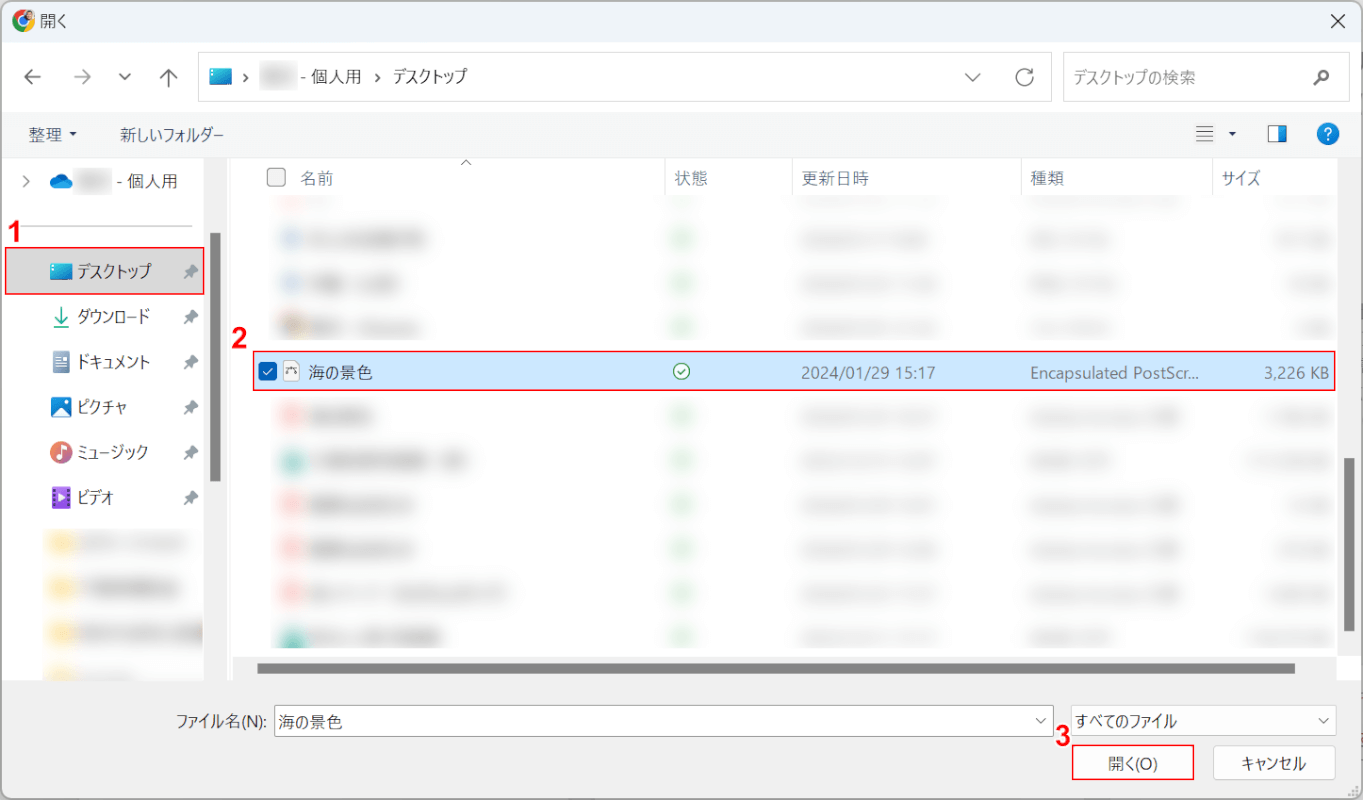This screenshot has width=1363, height=800.
Task: Uncheck the 海の景色 file checkbox
Action: click(267, 372)
